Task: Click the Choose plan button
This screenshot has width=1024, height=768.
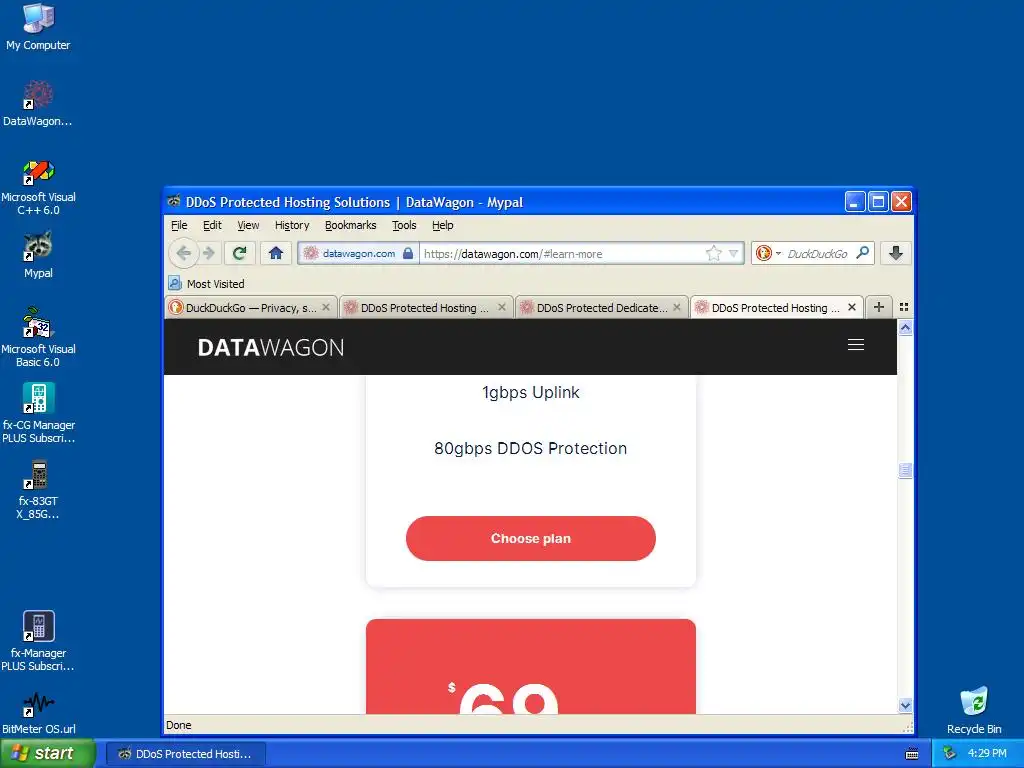Action: coord(530,538)
